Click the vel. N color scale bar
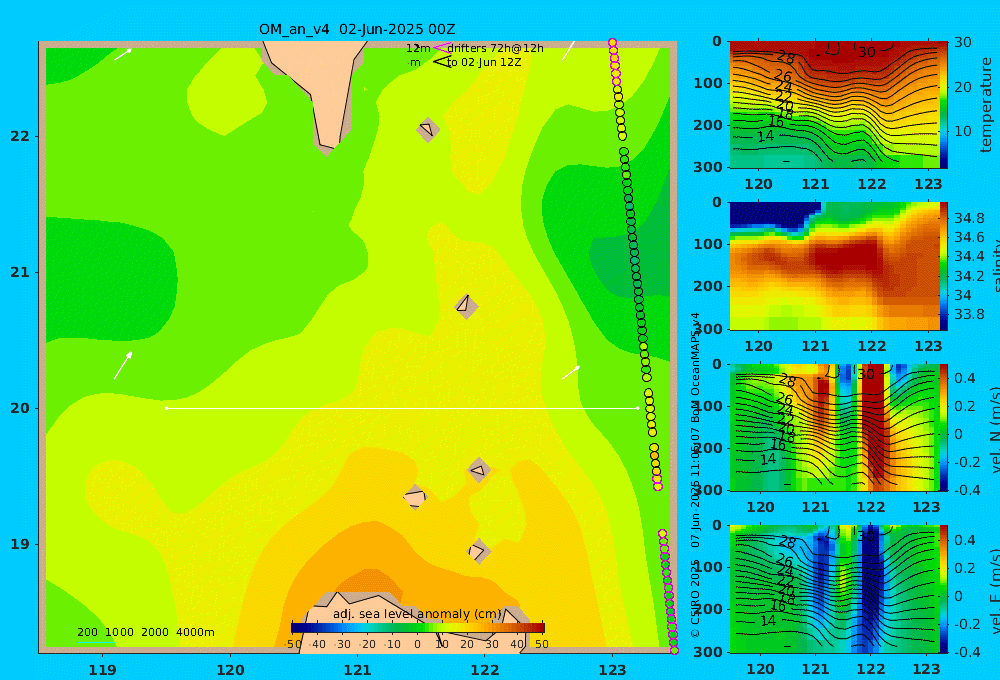 pos(944,427)
